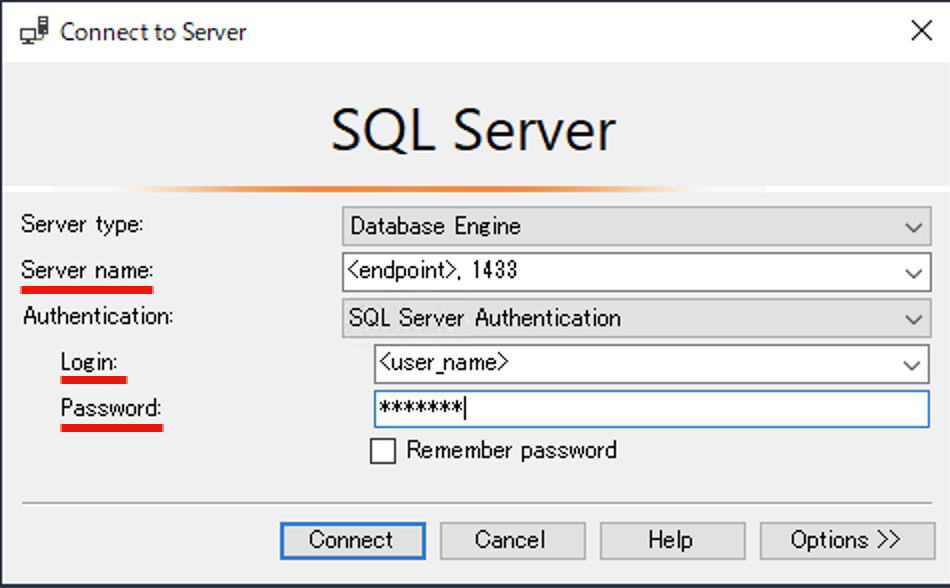This screenshot has width=950, height=588.
Task: Click the Authentication label
Action: coord(96,317)
